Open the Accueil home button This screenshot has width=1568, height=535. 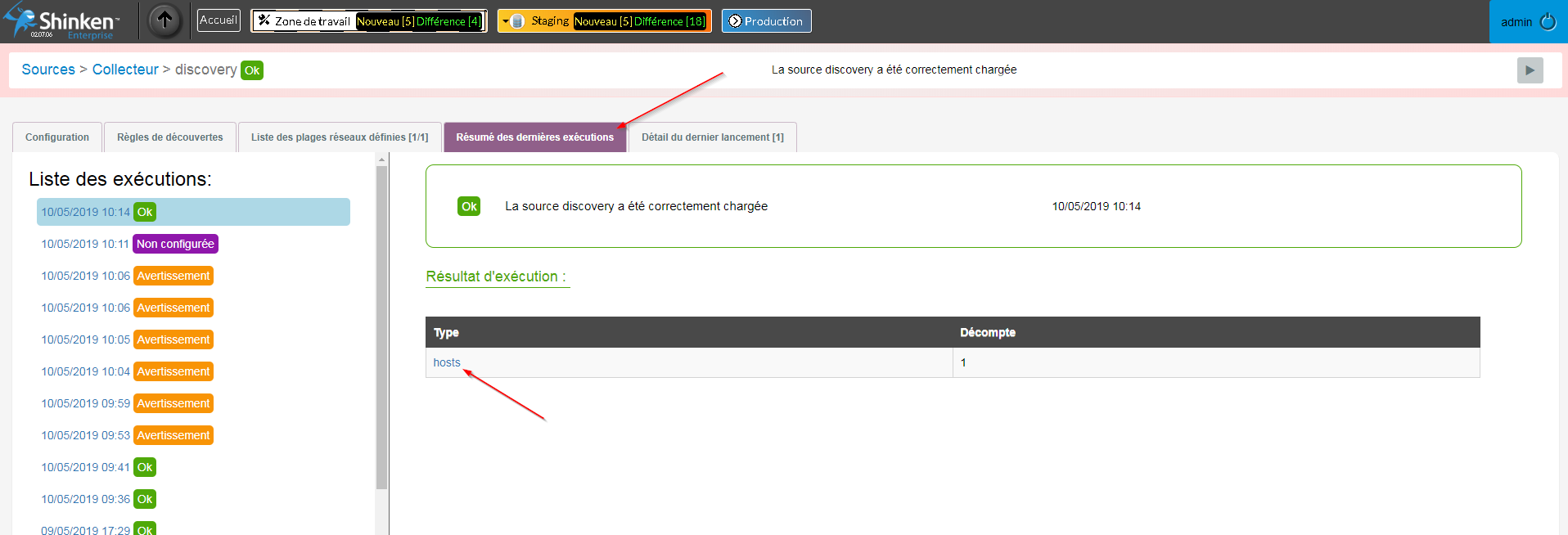(x=219, y=20)
